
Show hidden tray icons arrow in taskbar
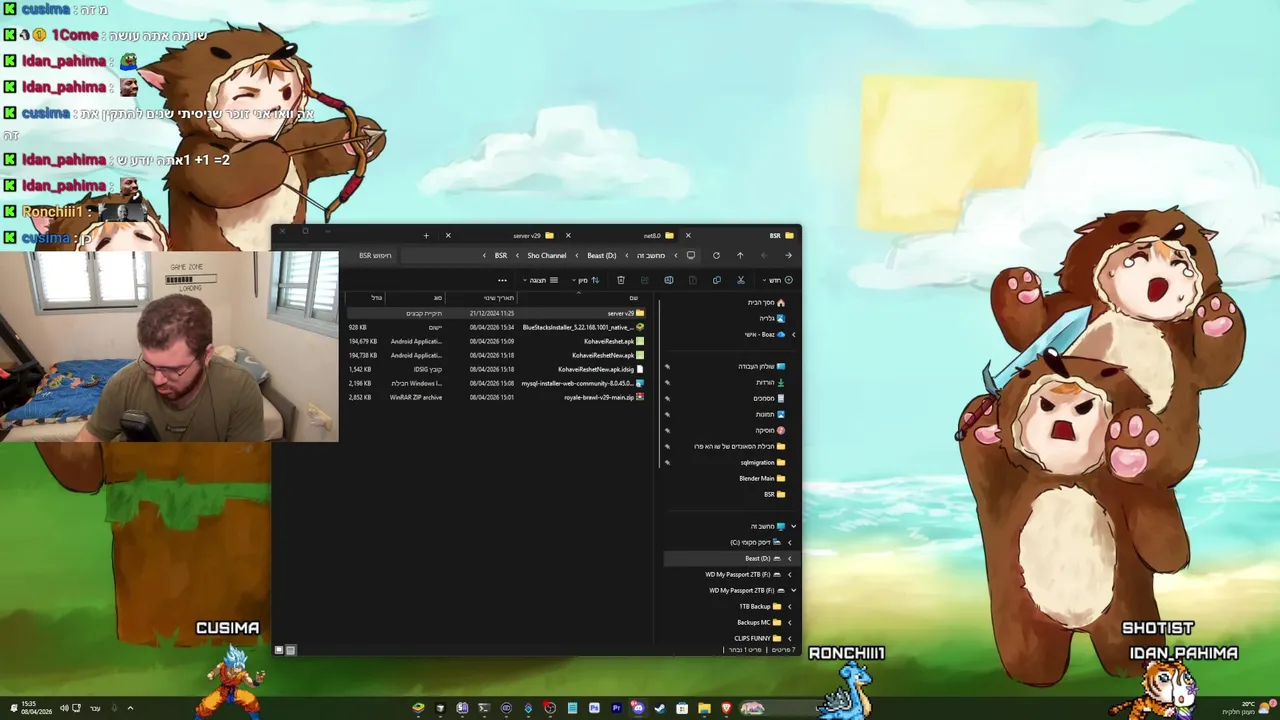pyautogui.click(x=130, y=708)
